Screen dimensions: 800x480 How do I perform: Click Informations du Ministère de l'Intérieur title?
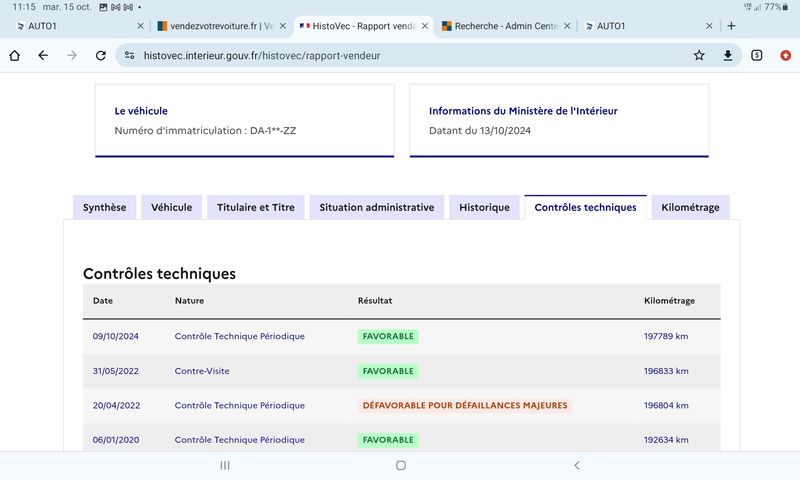[523, 111]
